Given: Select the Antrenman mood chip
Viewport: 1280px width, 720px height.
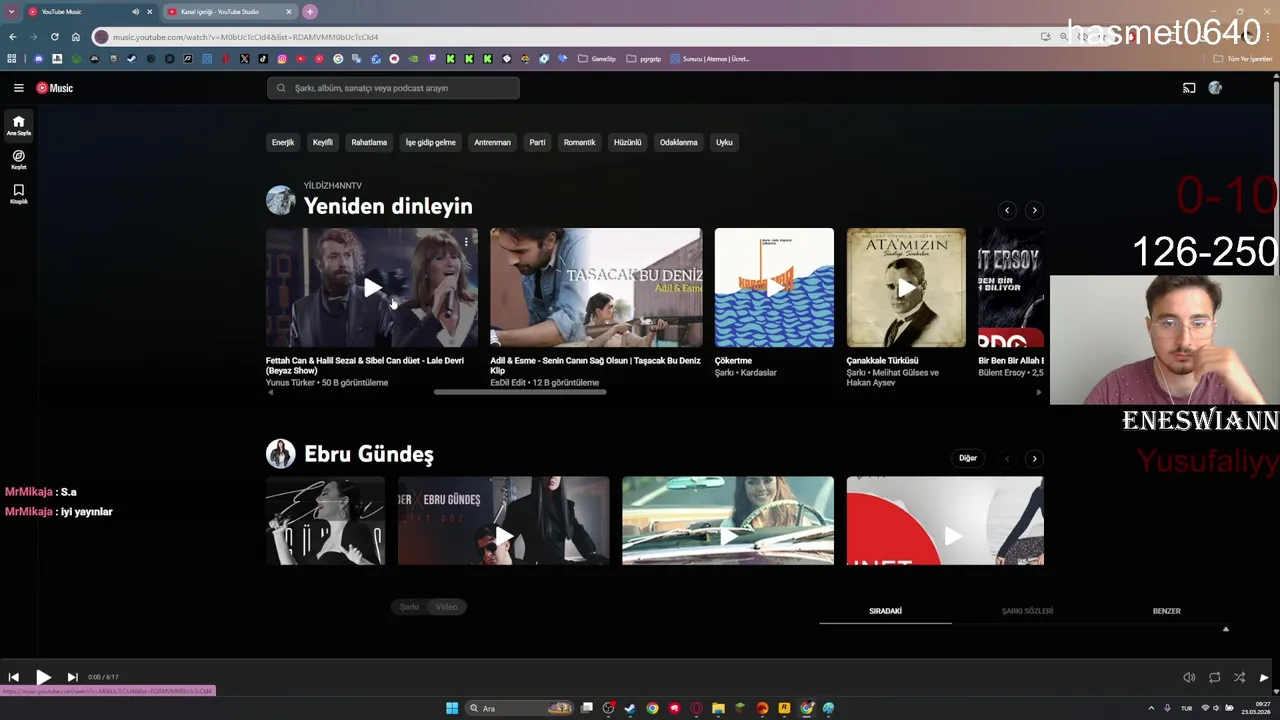Looking at the screenshot, I should pyautogui.click(x=492, y=142).
